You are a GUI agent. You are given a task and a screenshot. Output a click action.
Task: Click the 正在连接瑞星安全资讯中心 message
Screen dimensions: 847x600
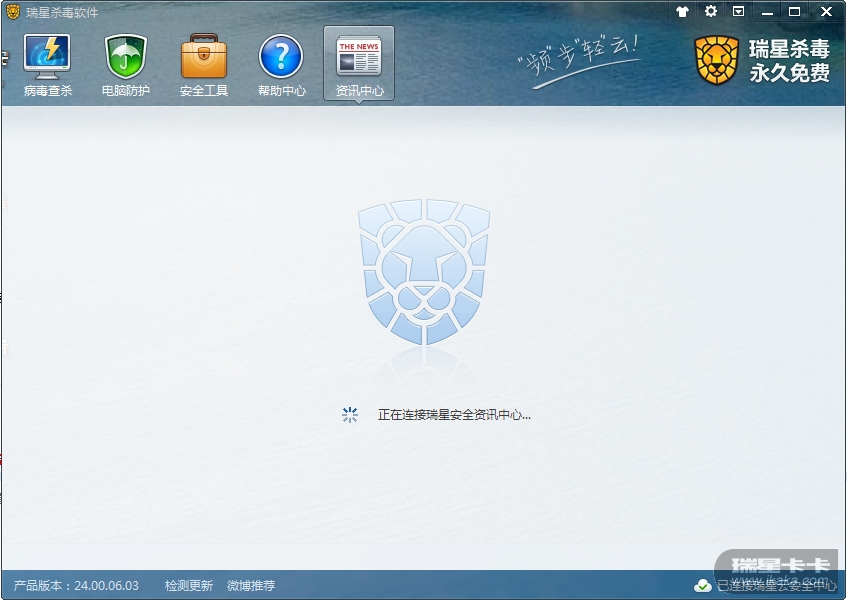point(454,415)
